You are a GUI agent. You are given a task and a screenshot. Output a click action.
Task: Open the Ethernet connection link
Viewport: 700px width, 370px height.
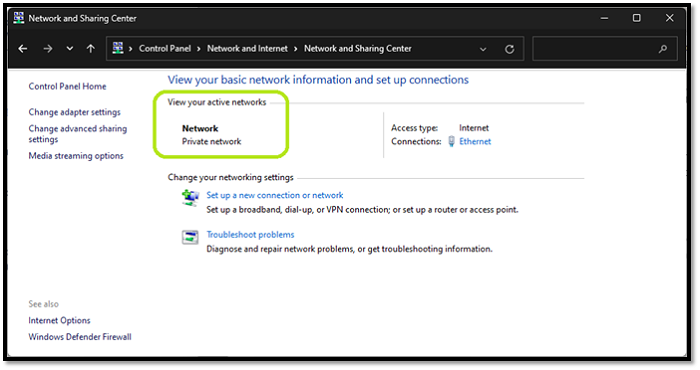[475, 141]
